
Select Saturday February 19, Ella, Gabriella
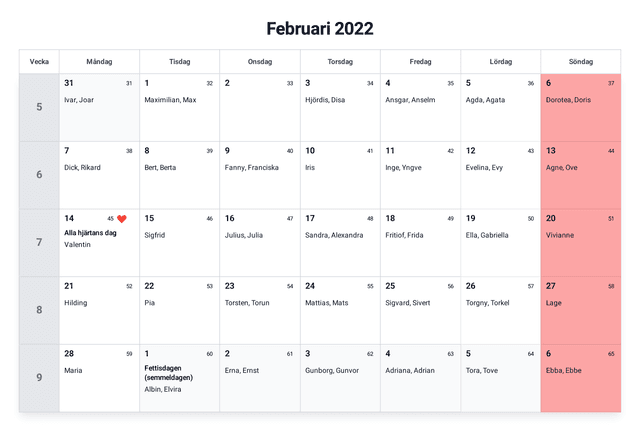point(500,242)
